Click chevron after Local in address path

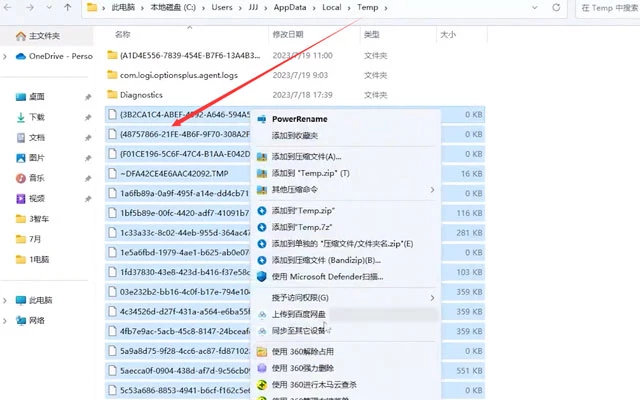tap(349, 8)
